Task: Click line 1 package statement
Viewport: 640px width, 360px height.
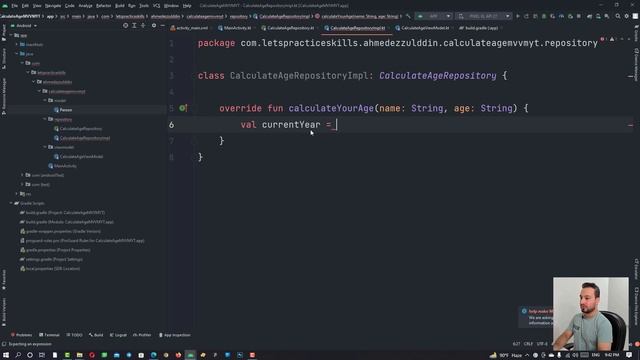Action: (398, 43)
